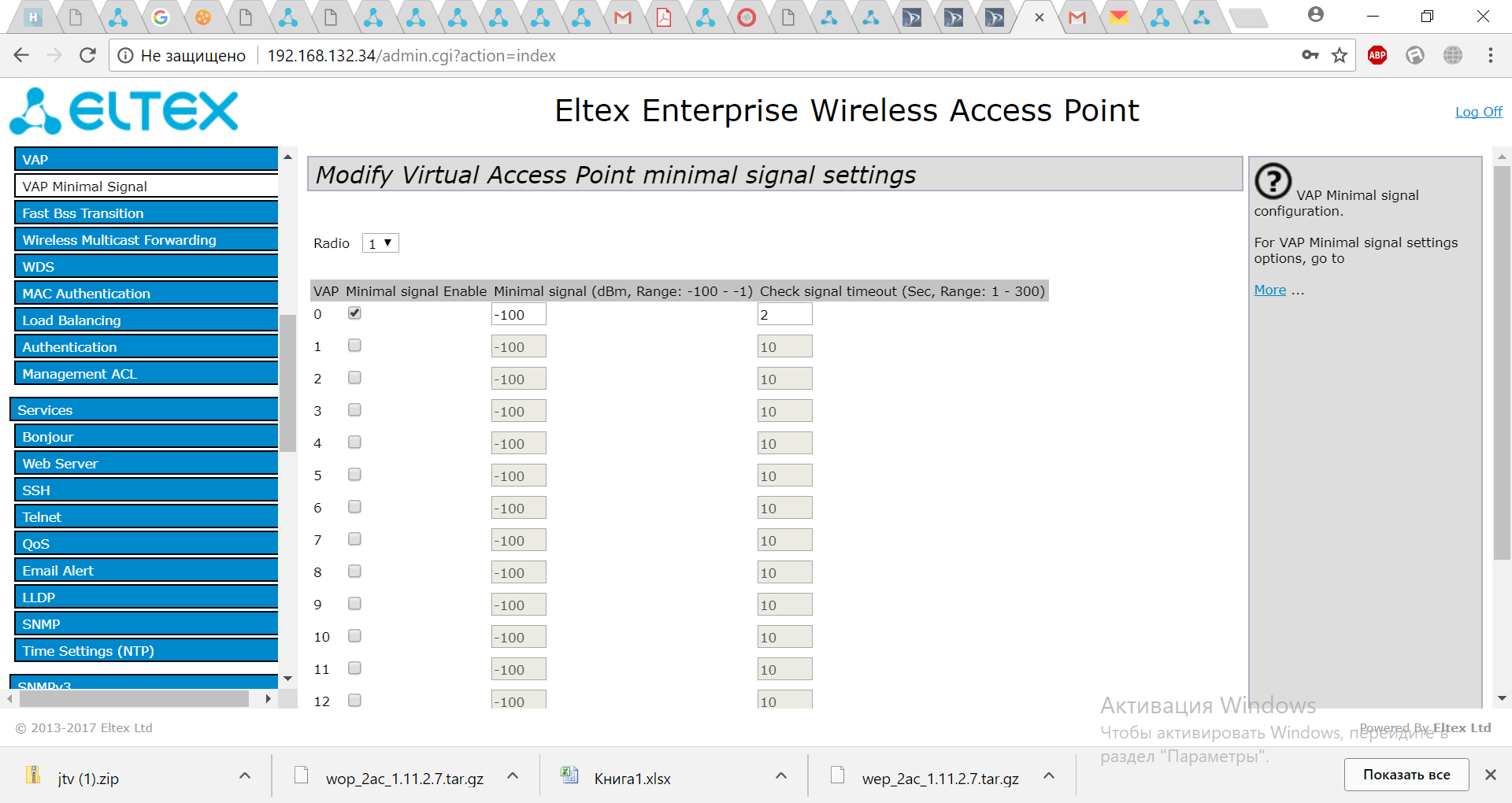Expand options for jtv (1).zip download
1512x803 pixels.
pos(245,776)
